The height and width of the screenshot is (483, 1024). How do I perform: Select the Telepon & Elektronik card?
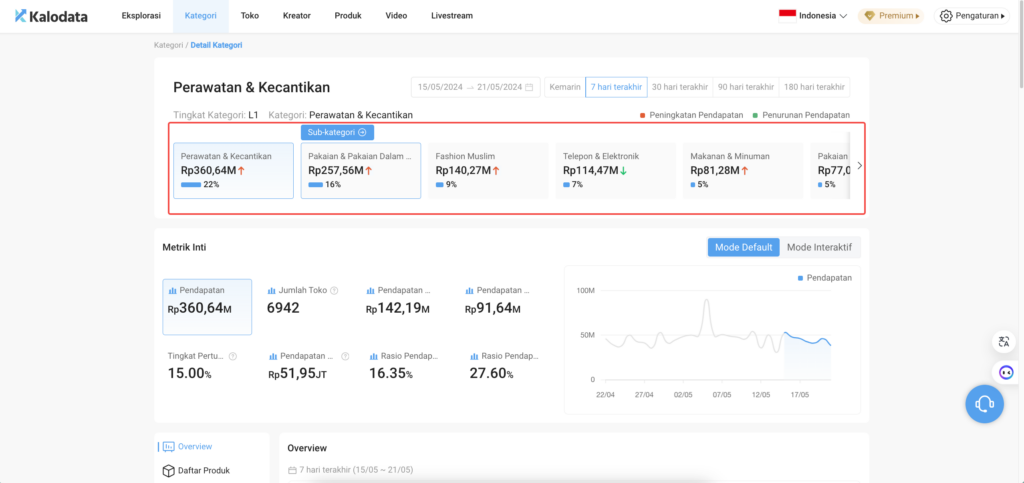[616, 170]
